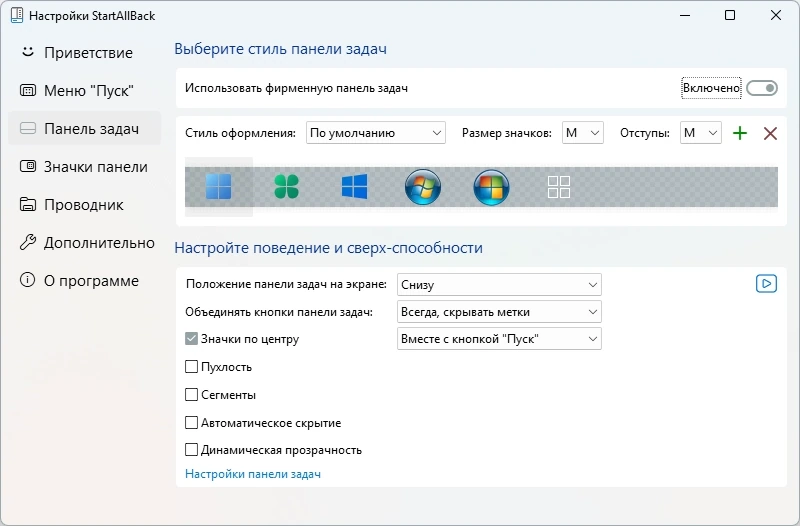Open the Стиль оформления dropdown
800x526 pixels.
pos(376,133)
